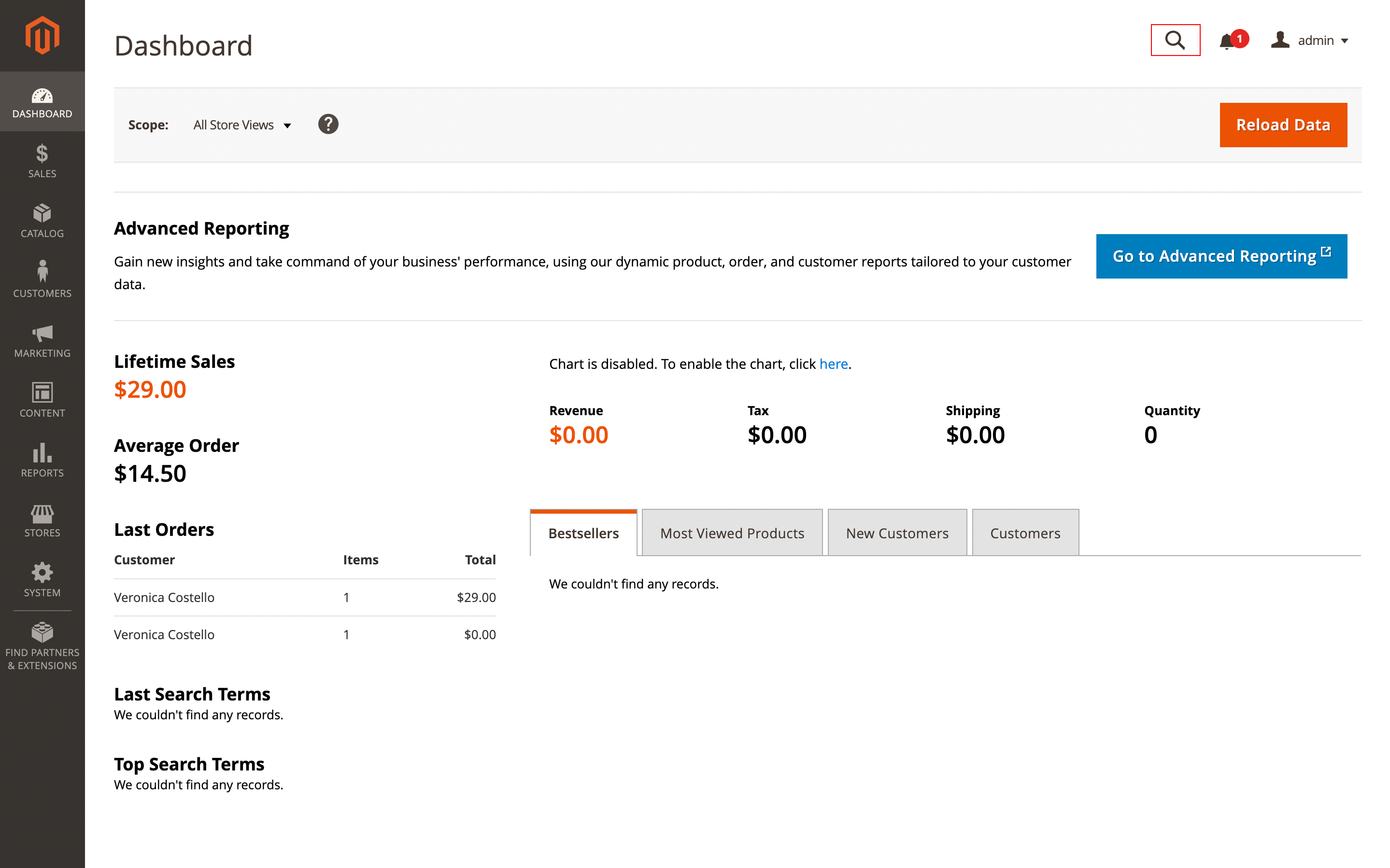Open the Marketing sidebar menu
1390x868 pixels.
click(42, 340)
